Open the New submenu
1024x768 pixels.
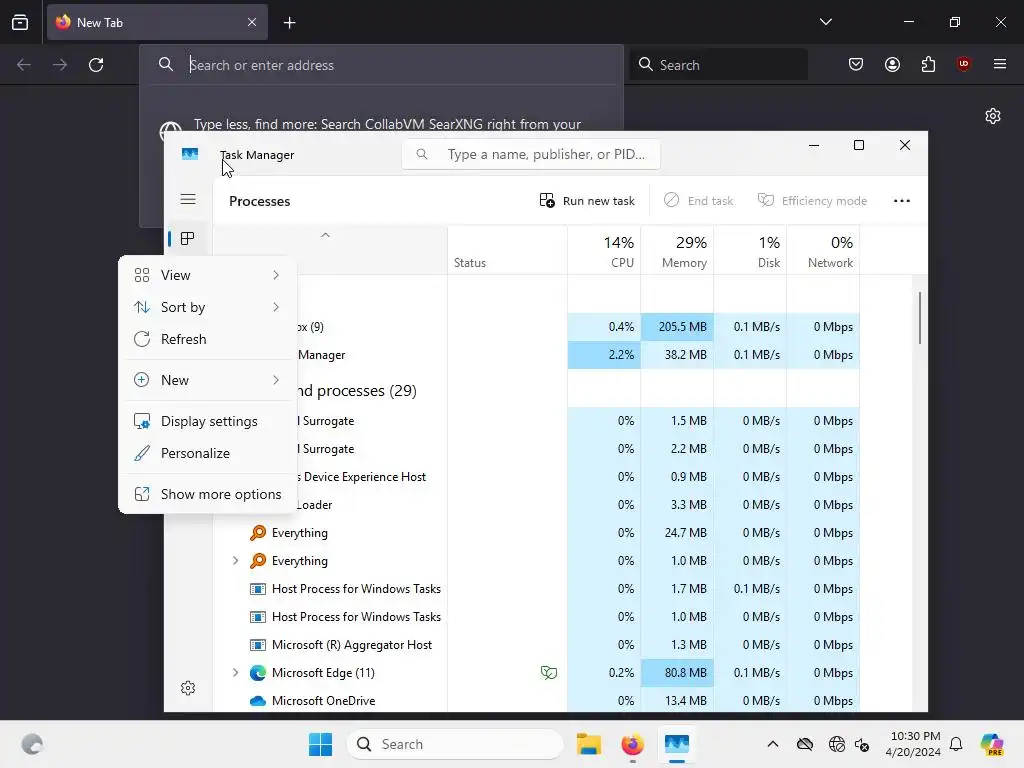tap(207, 380)
